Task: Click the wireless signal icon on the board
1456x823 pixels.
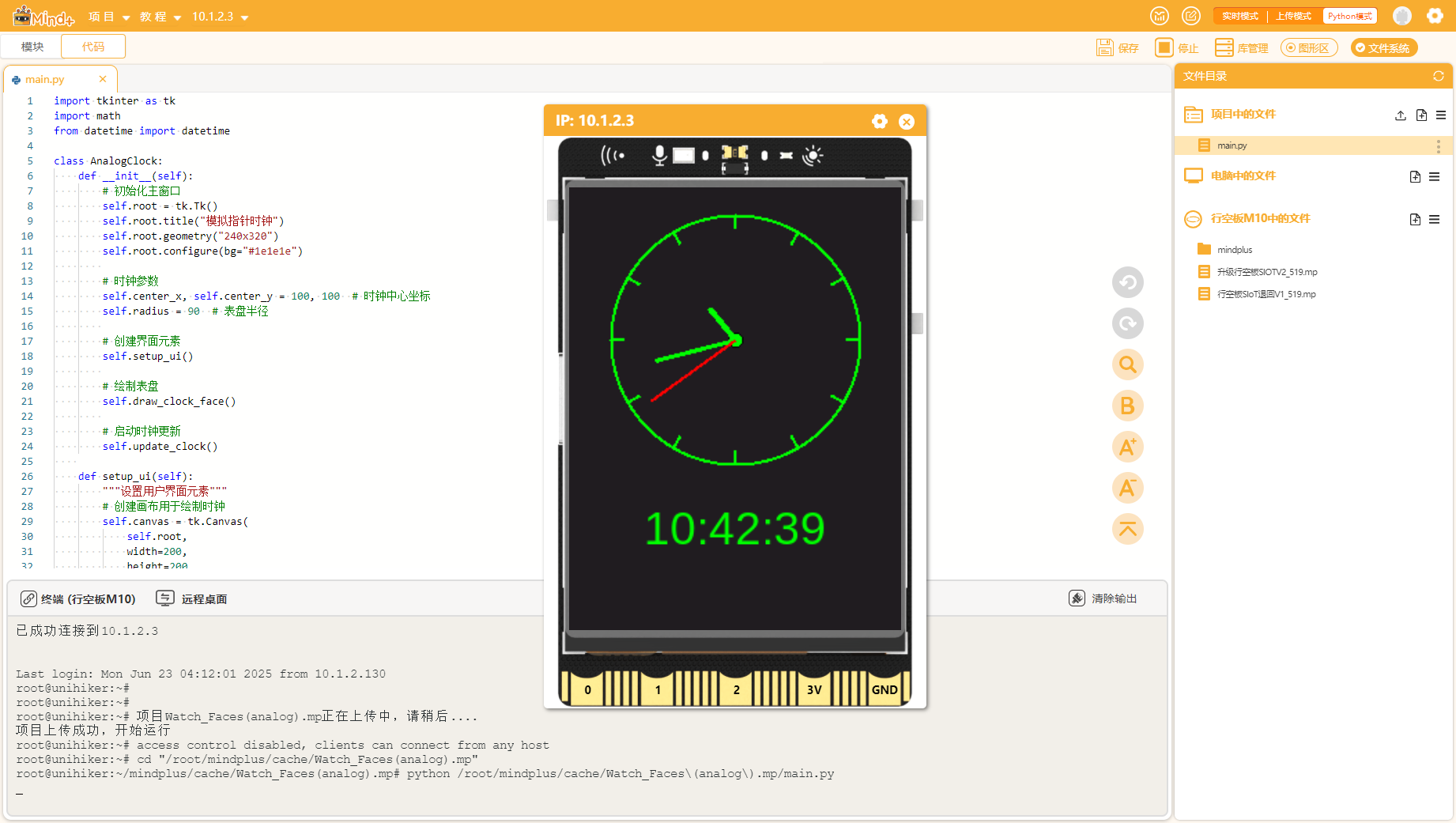Action: tap(613, 155)
